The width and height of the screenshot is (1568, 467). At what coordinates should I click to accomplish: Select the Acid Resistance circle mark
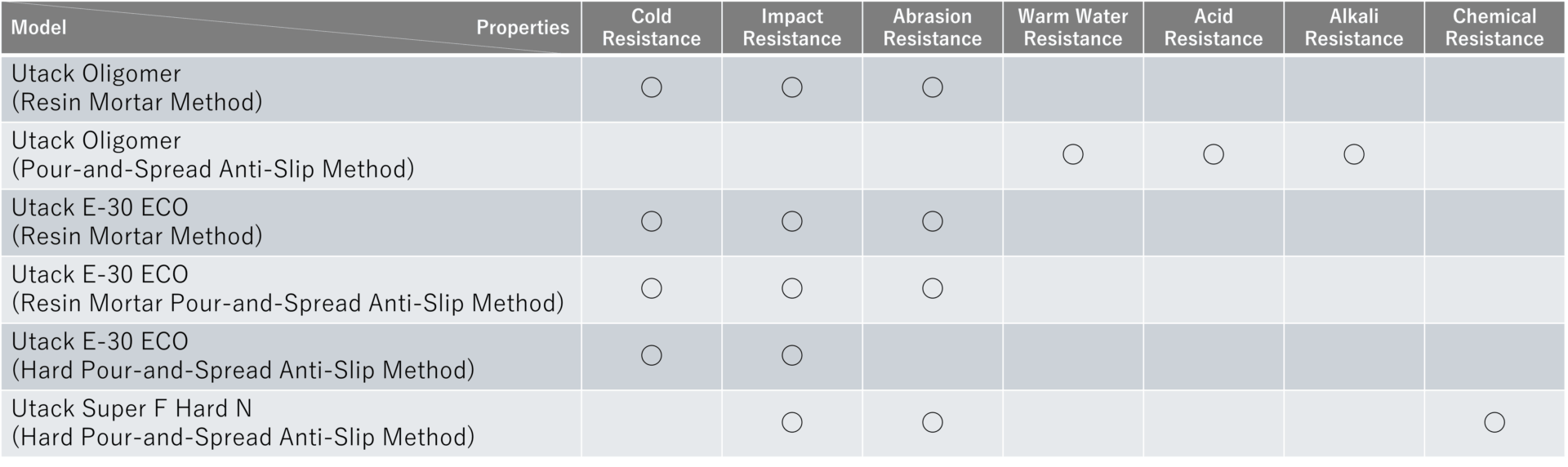coord(1213,154)
